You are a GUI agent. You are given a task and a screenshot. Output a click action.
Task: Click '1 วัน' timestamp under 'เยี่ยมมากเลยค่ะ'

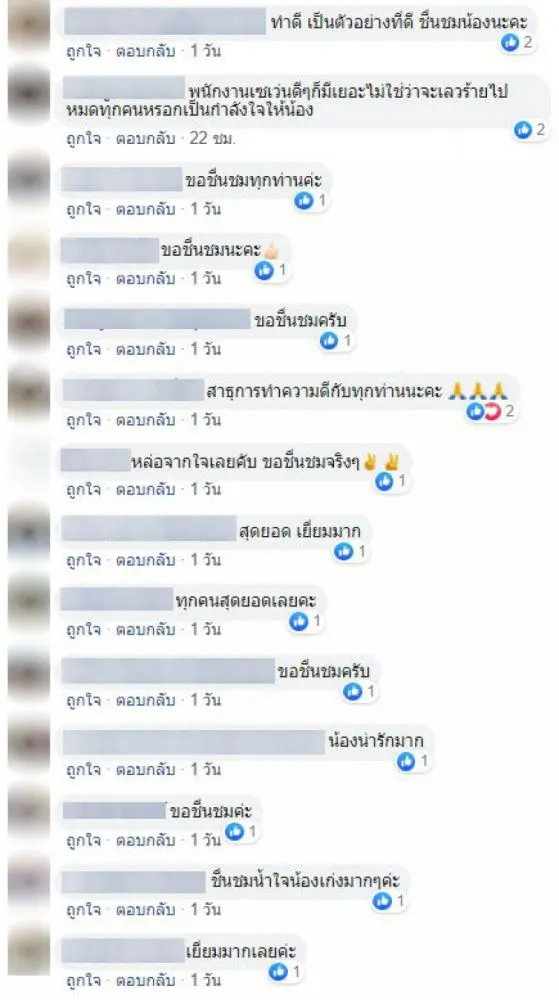click(x=205, y=979)
